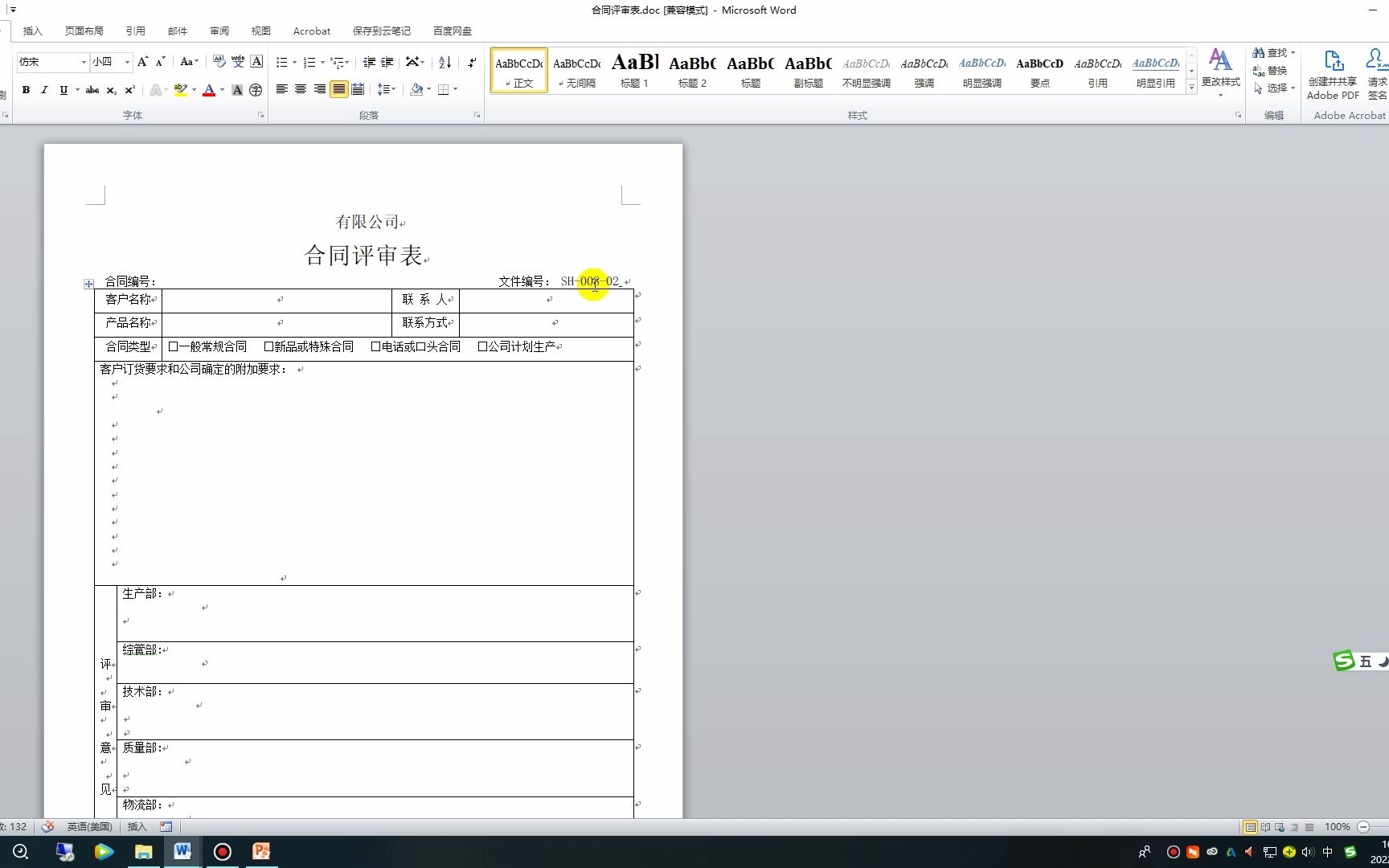
Task: Apply subscript formatting
Action: (x=111, y=90)
